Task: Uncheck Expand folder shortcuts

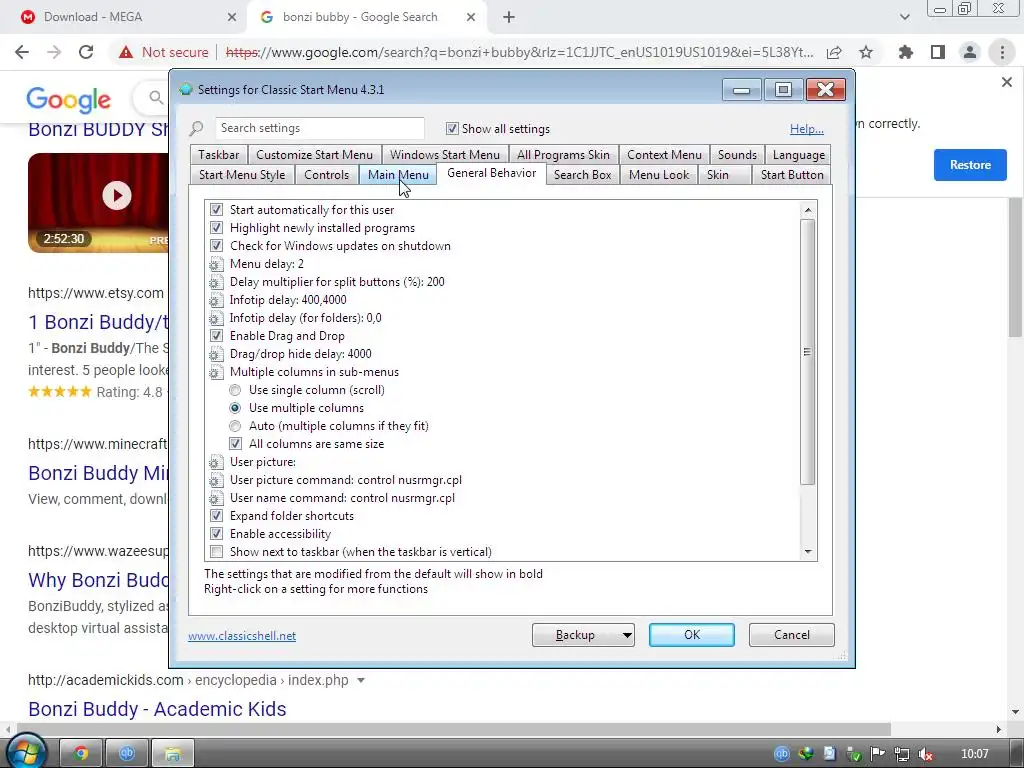Action: [216, 516]
